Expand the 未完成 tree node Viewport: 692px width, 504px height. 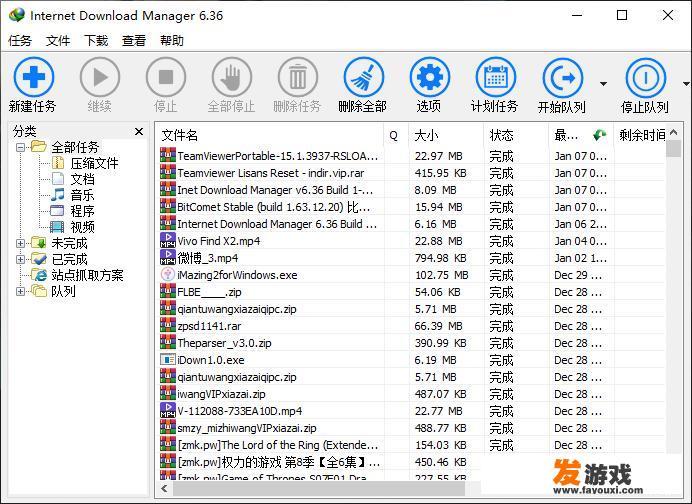pos(20,243)
